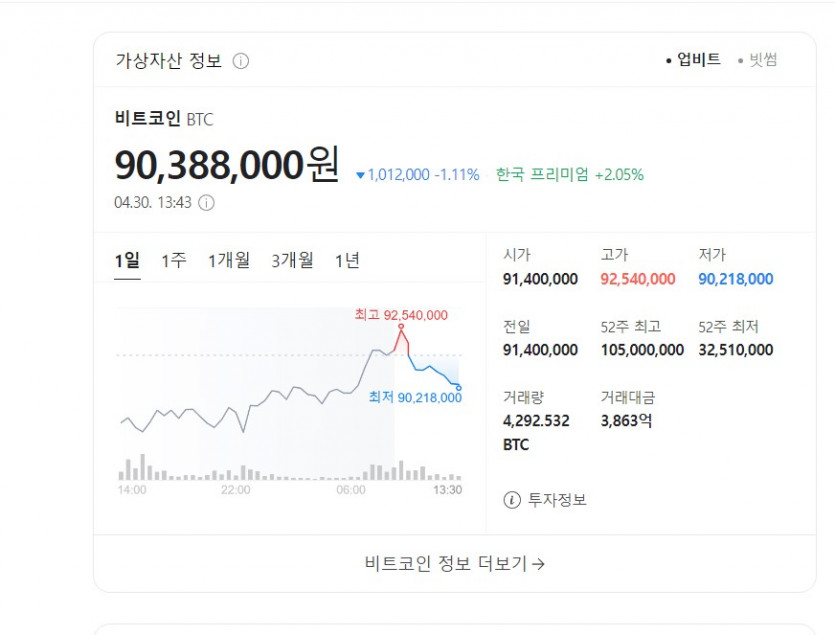Open 비트코인 정보 더보기 link
835x635 pixels.
click(455, 563)
